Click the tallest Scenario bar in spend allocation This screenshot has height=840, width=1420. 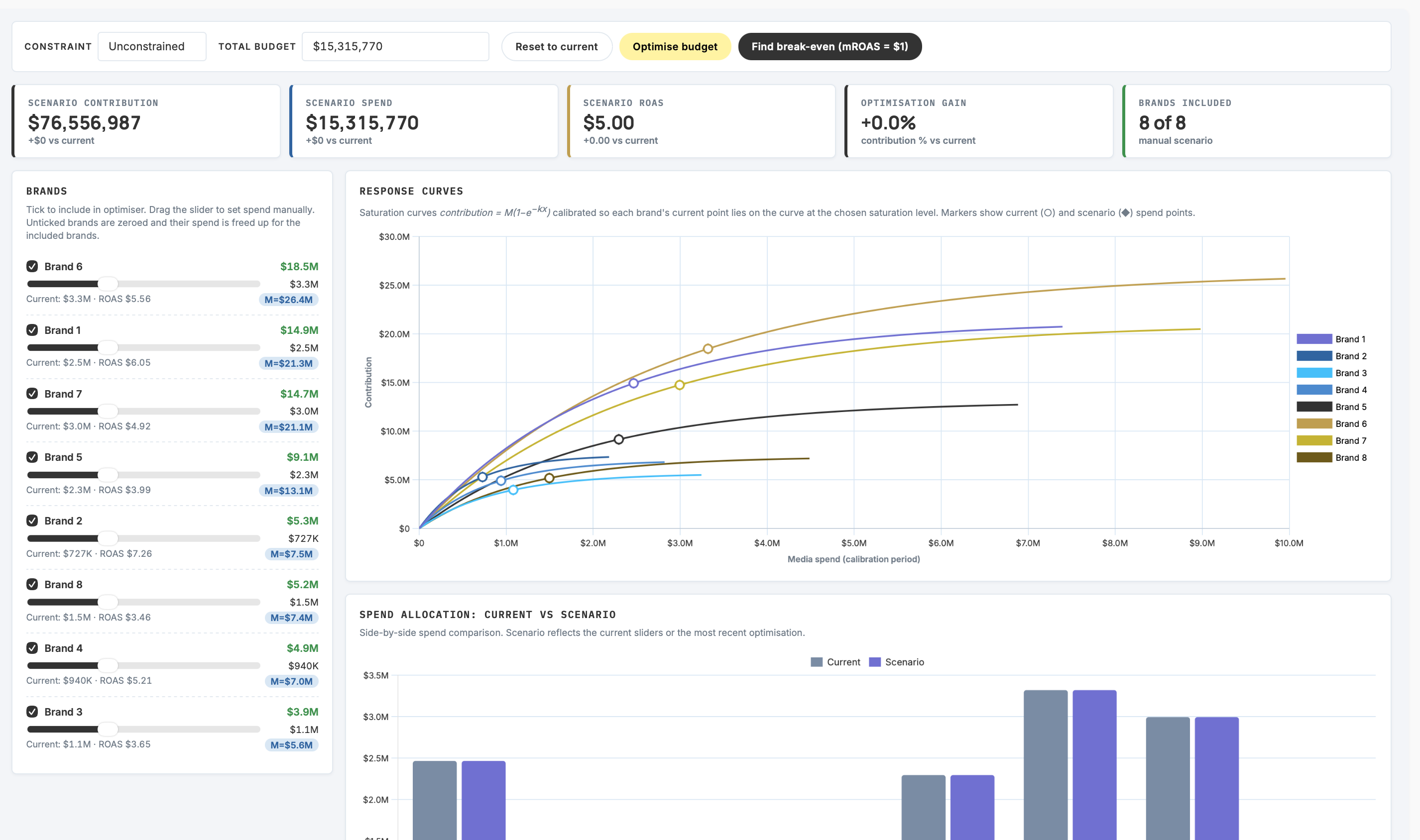pos(1094,765)
